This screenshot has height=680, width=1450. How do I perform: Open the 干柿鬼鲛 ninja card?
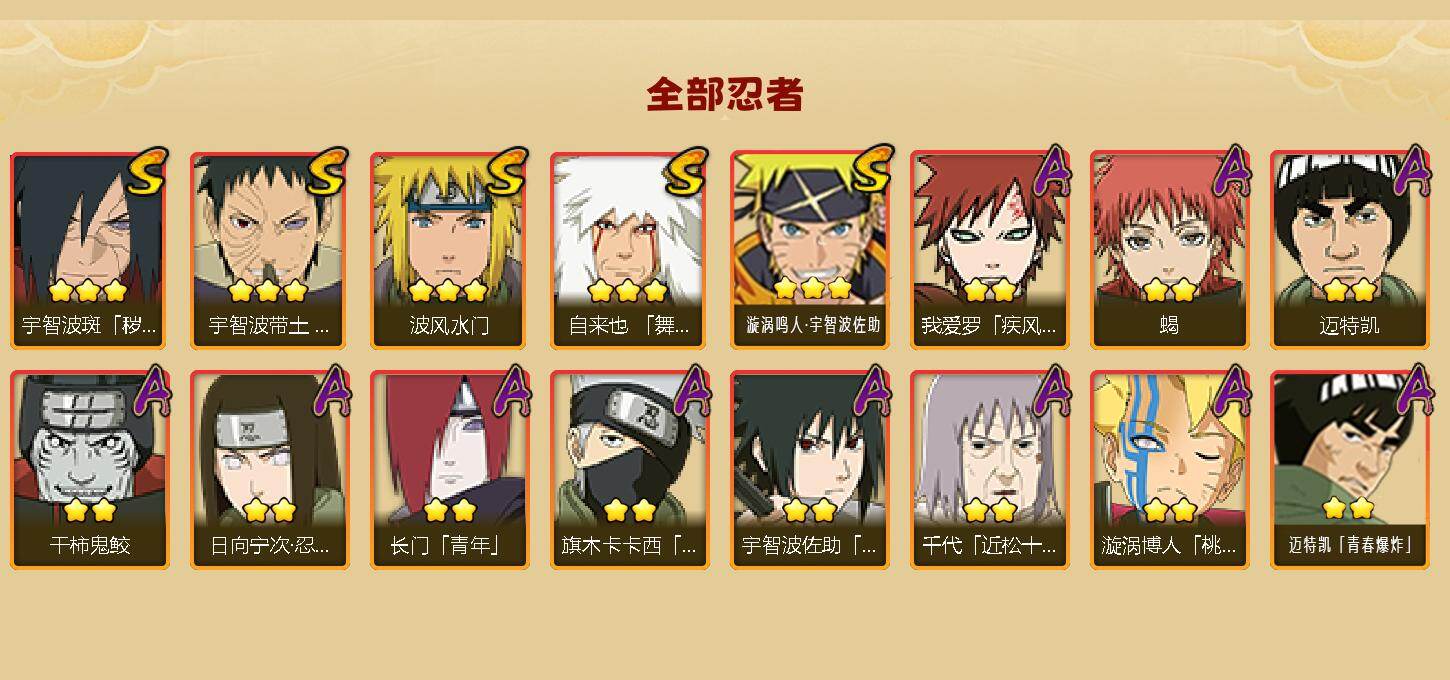pos(90,470)
